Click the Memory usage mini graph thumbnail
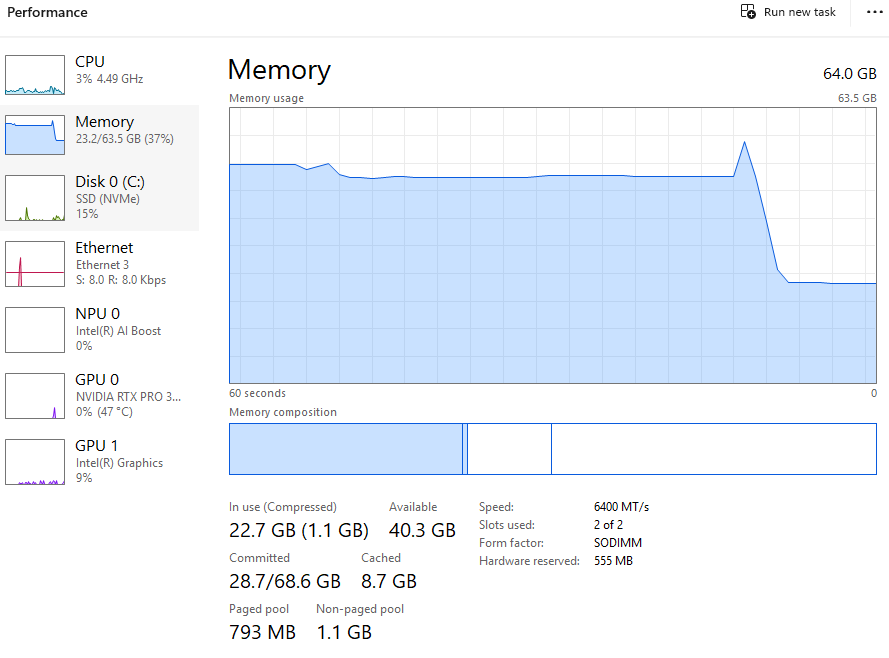The height and width of the screenshot is (658, 889). 35,135
